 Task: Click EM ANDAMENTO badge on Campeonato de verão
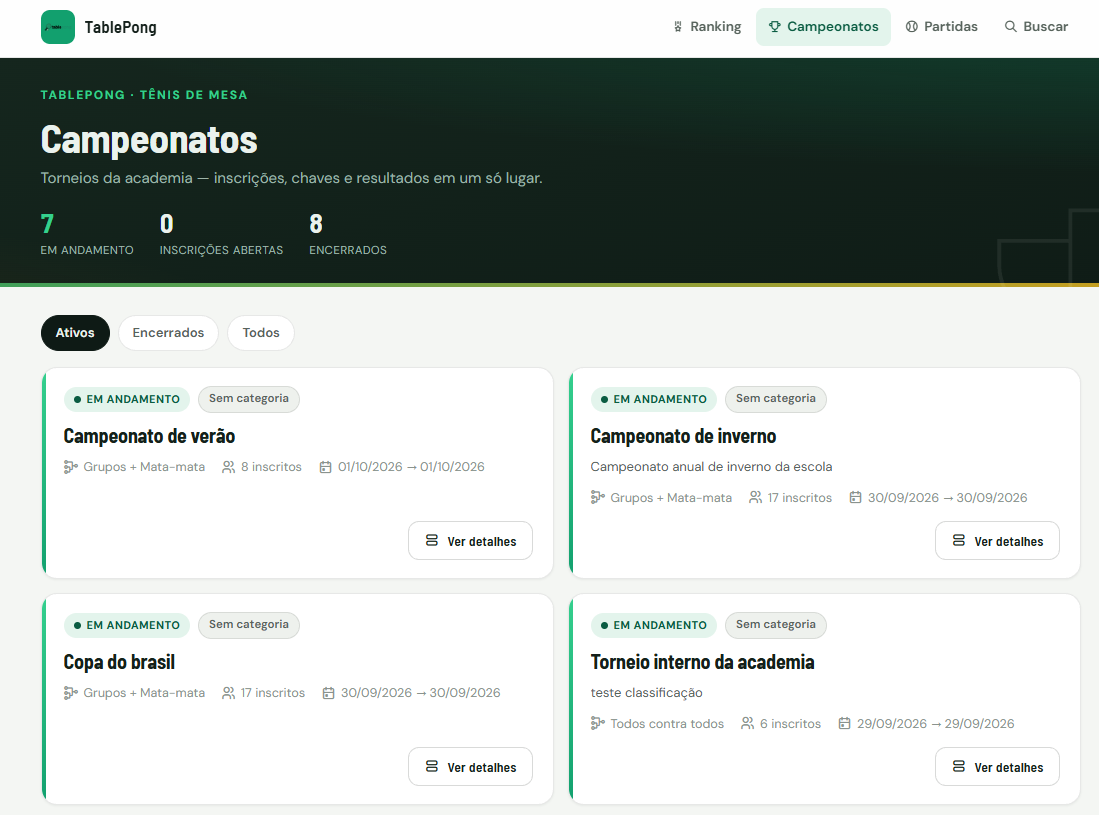point(127,399)
